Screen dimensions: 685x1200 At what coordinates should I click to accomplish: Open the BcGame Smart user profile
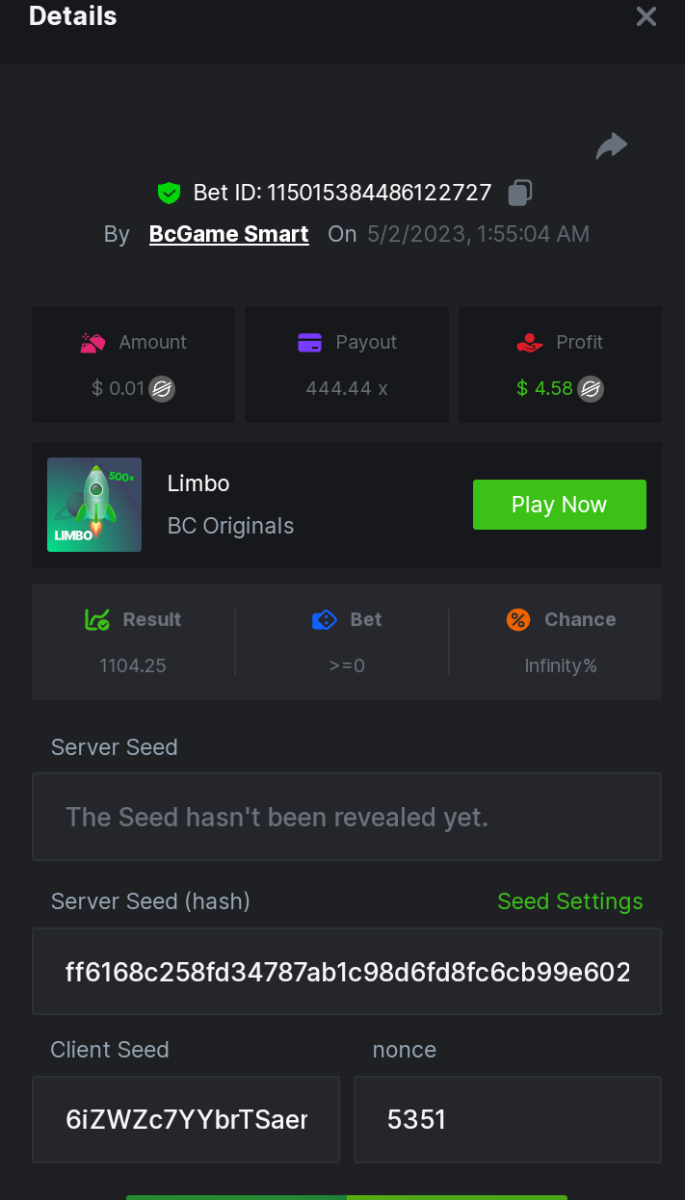(229, 234)
